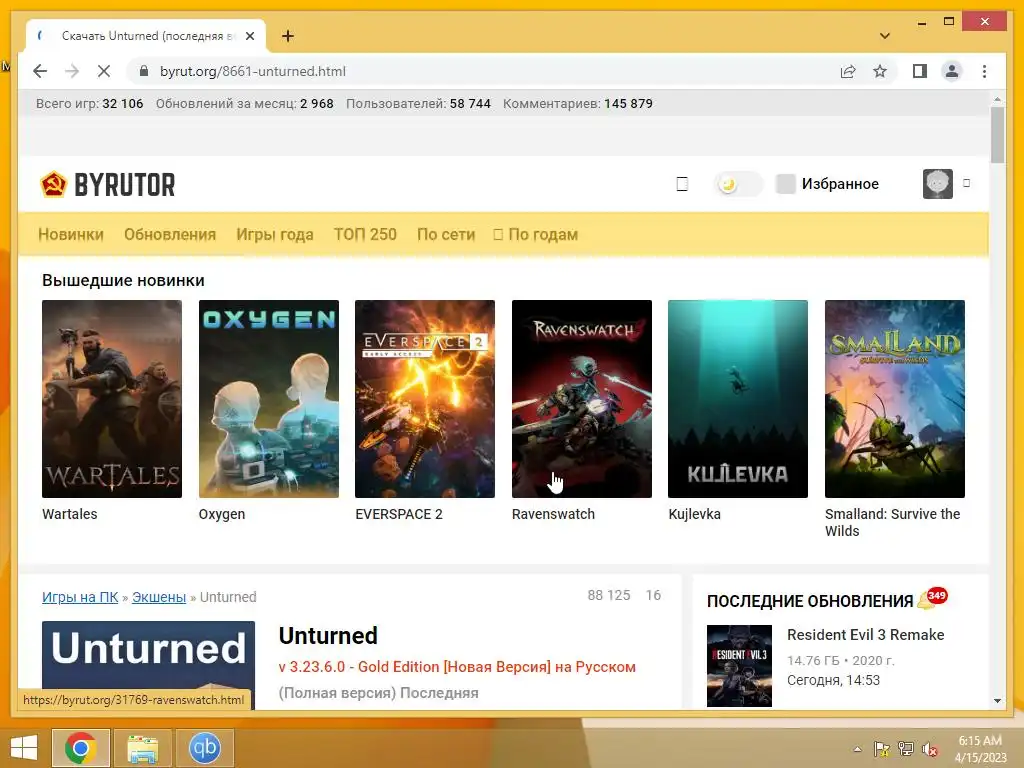
Task: Click the mobile device icon in header
Action: pyautogui.click(x=682, y=184)
